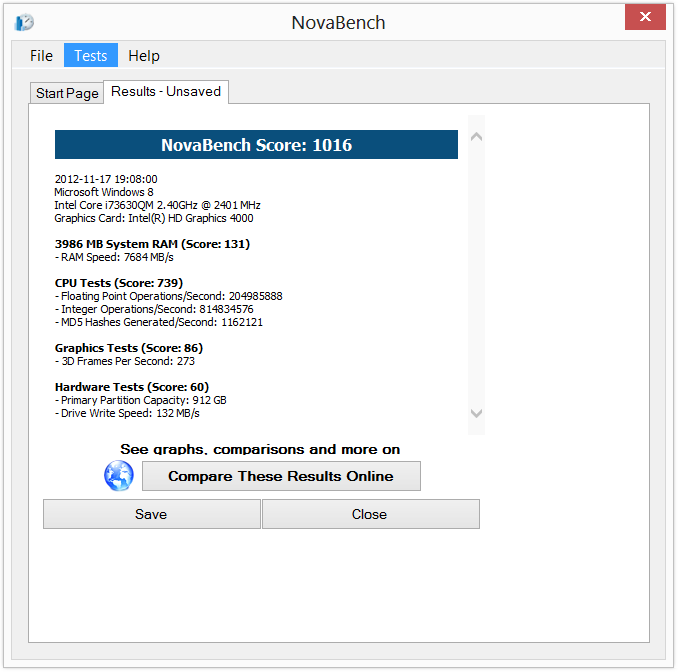Click the NovaBench window title
This screenshot has width=678, height=672.
coord(338,23)
